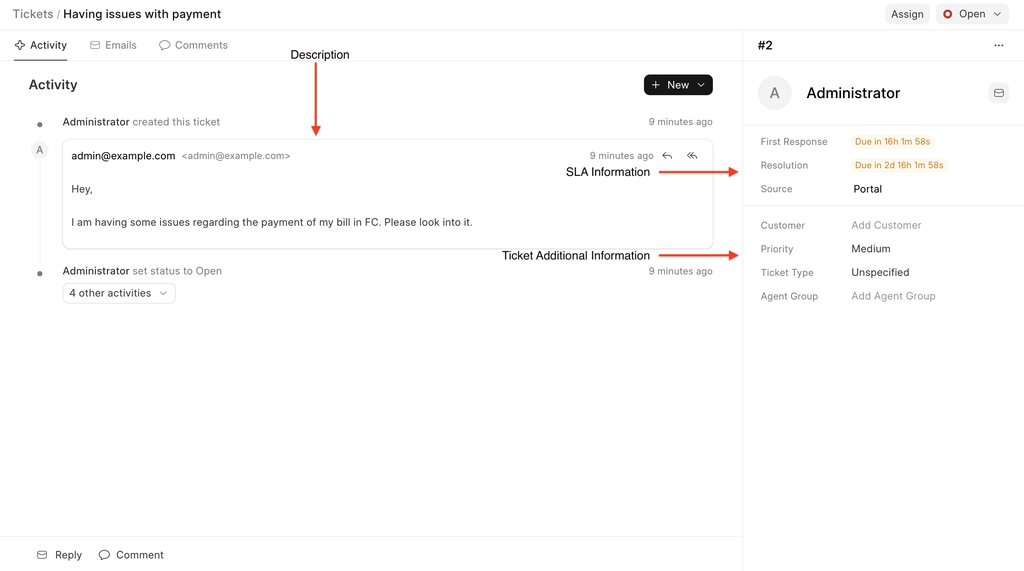Click the Assign button
Viewport: 1024px width, 571px height.
click(x=907, y=14)
